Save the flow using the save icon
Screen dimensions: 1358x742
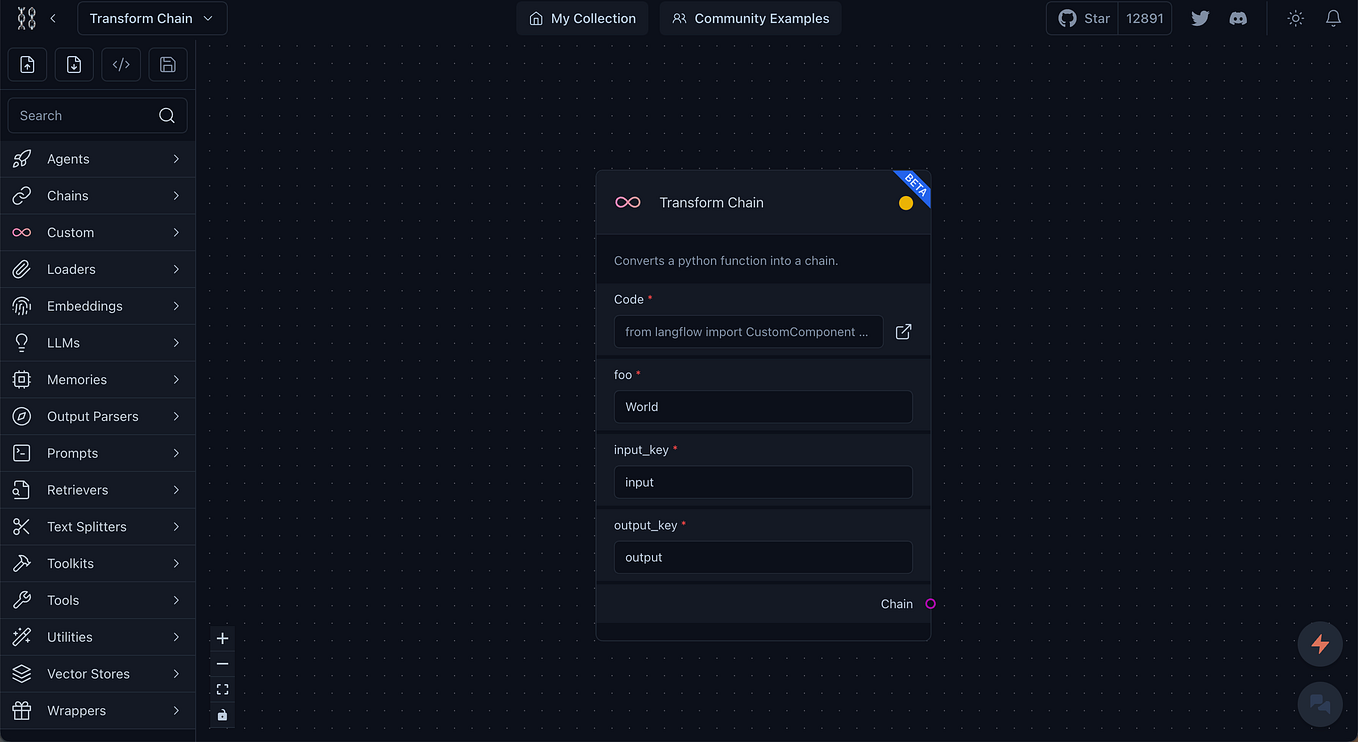click(x=167, y=64)
